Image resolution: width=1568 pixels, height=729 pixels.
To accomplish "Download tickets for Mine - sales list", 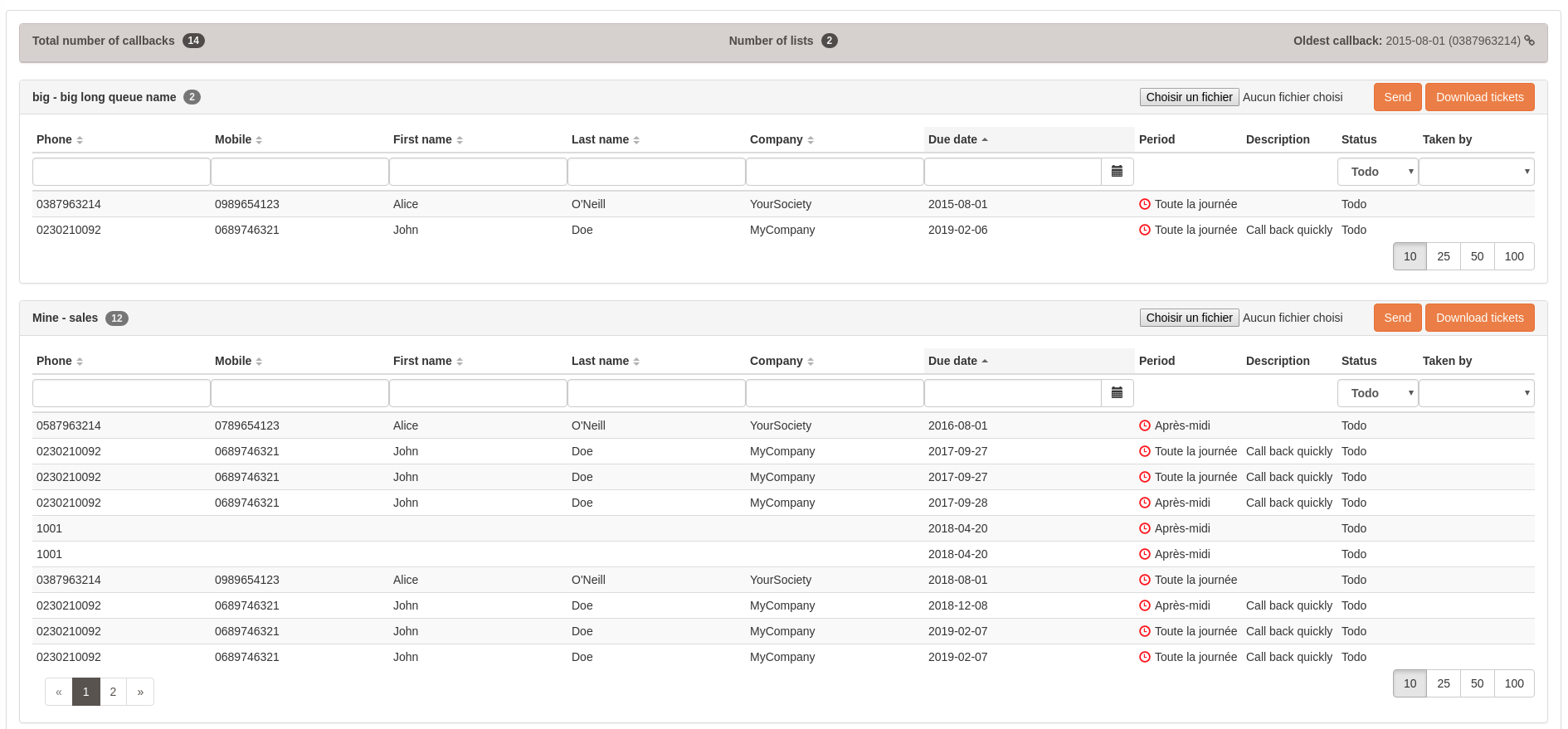I will [x=1479, y=318].
